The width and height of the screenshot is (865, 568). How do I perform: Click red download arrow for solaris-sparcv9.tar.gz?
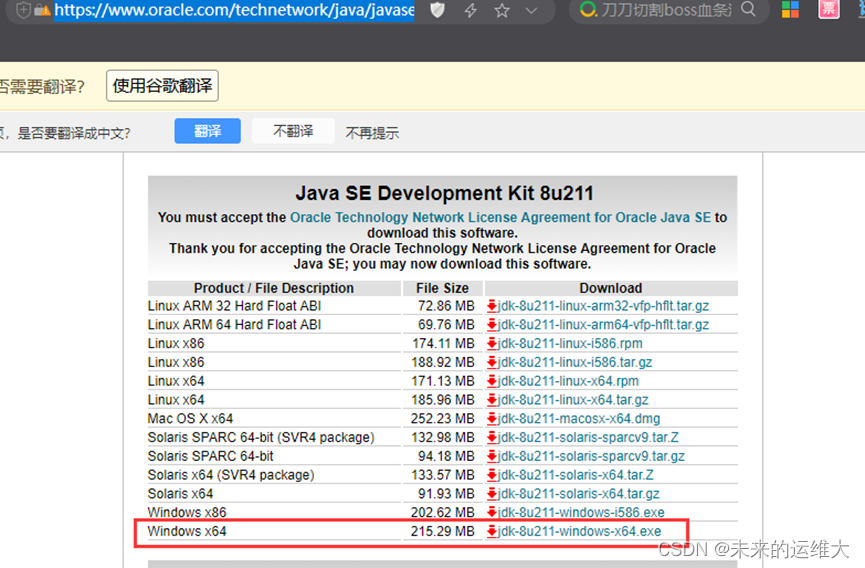tap(492, 456)
